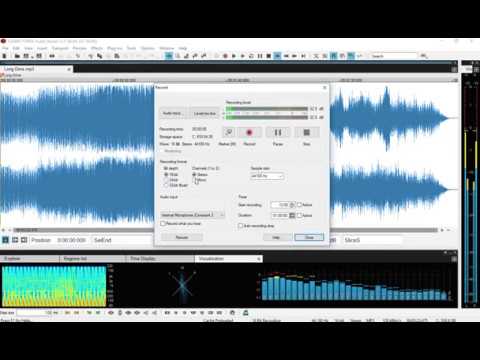Click the Loop playback icon in the main toolbar
Viewport: 480px width, 360px height.
click(x=251, y=56)
